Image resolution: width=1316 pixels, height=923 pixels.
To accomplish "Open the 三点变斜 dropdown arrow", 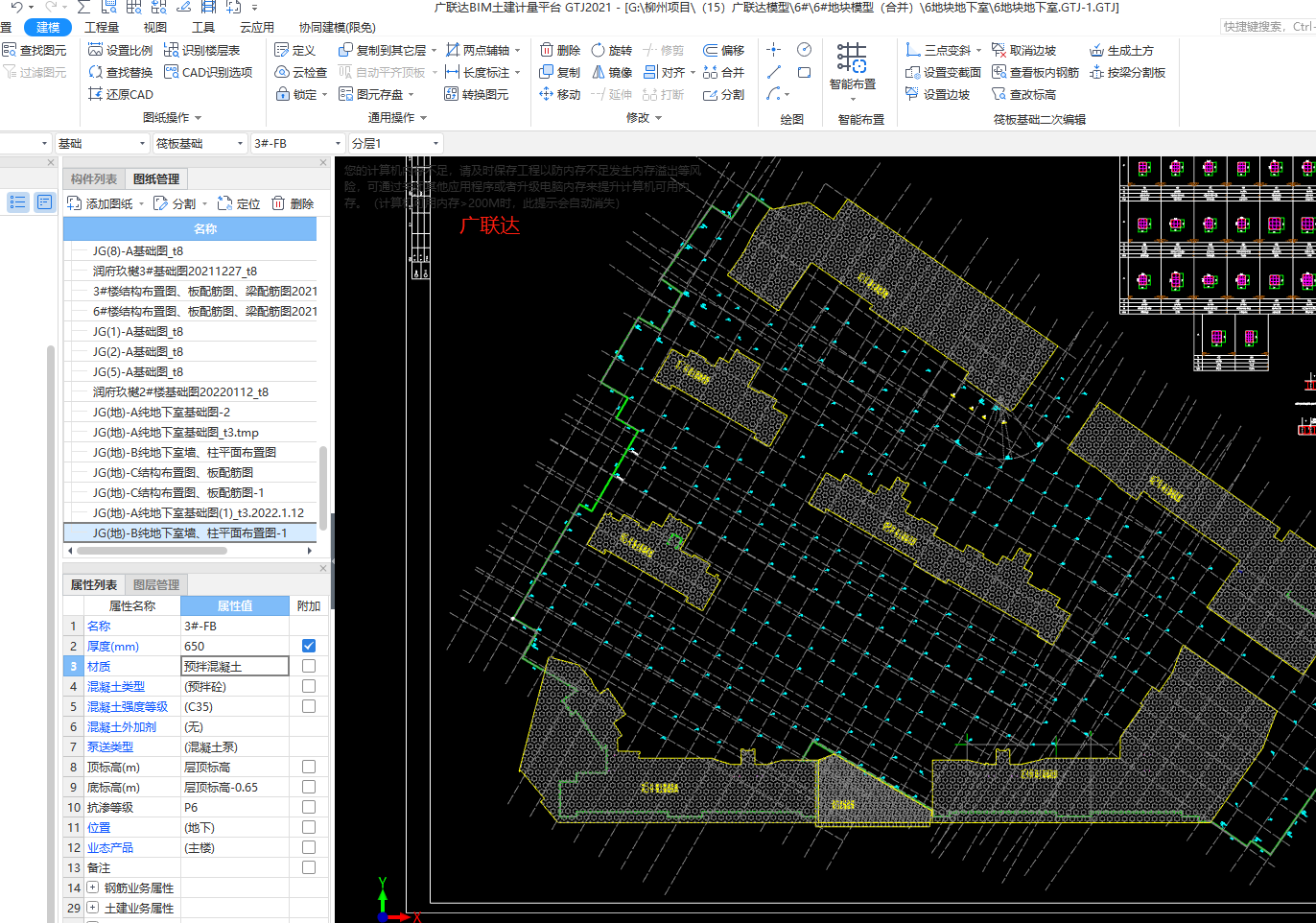I will click(978, 51).
